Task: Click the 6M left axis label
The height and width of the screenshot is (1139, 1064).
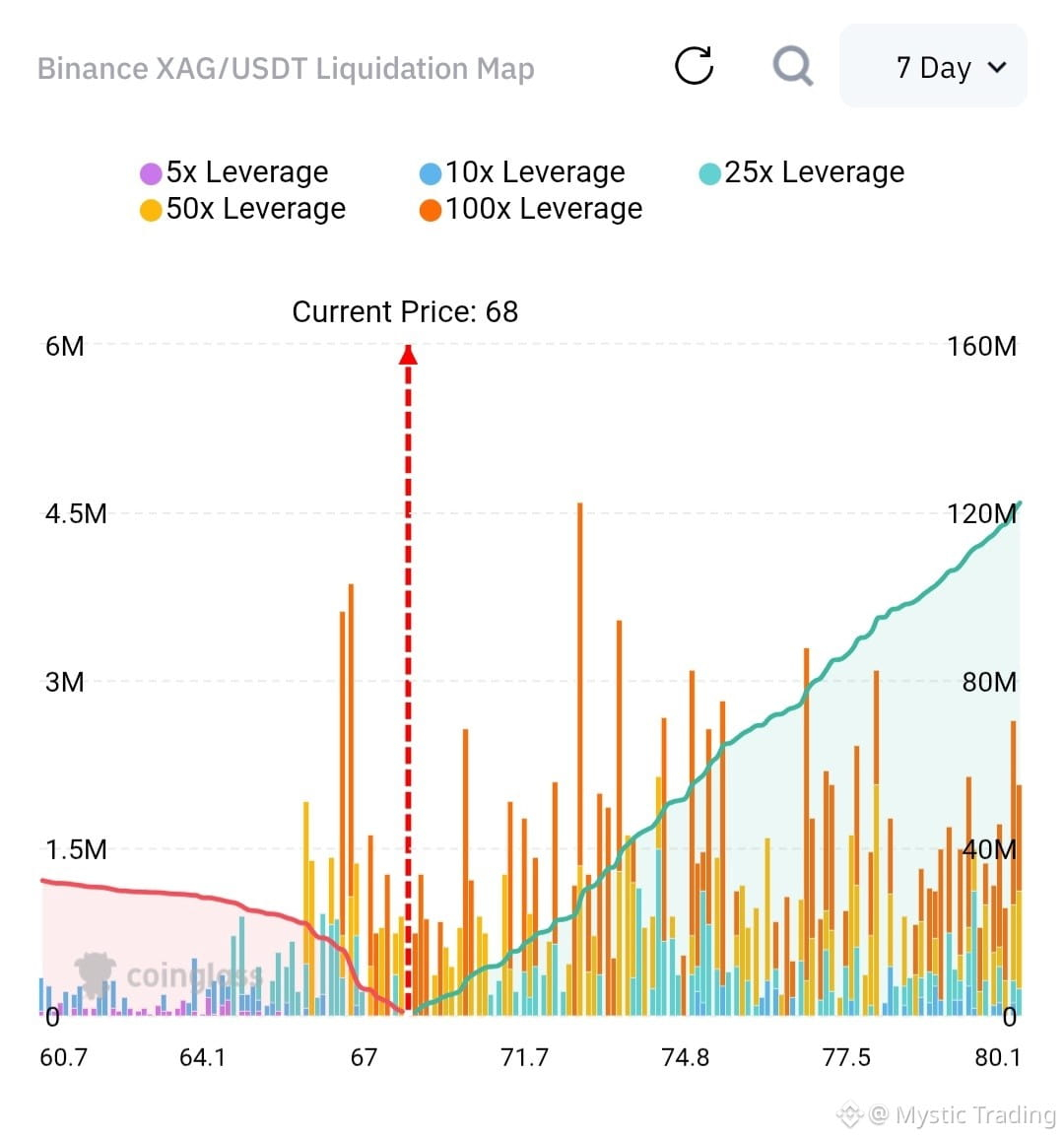Action: pos(65,347)
